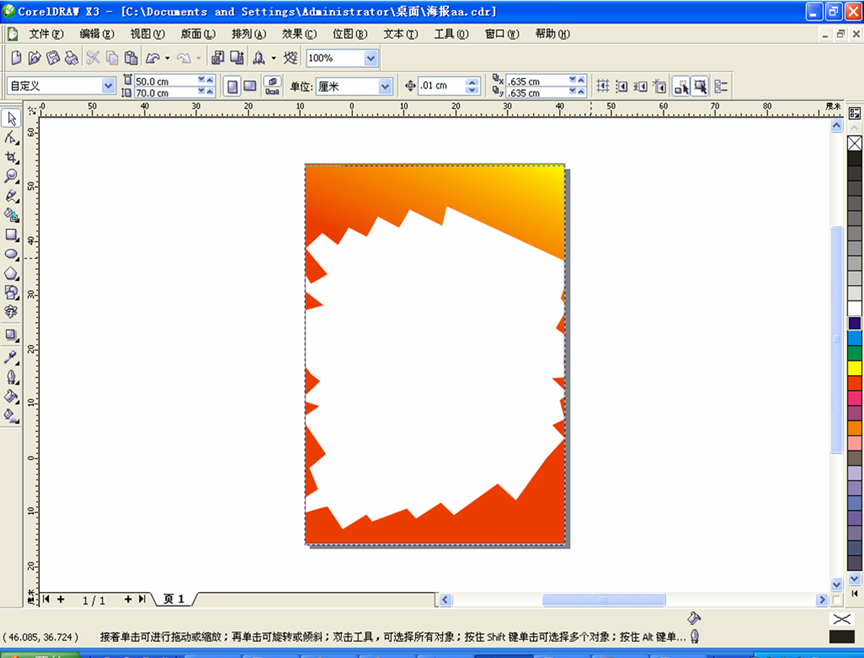The height and width of the screenshot is (658, 864).
Task: Open the 单位 units dropdown (厘米)
Action: 385,87
